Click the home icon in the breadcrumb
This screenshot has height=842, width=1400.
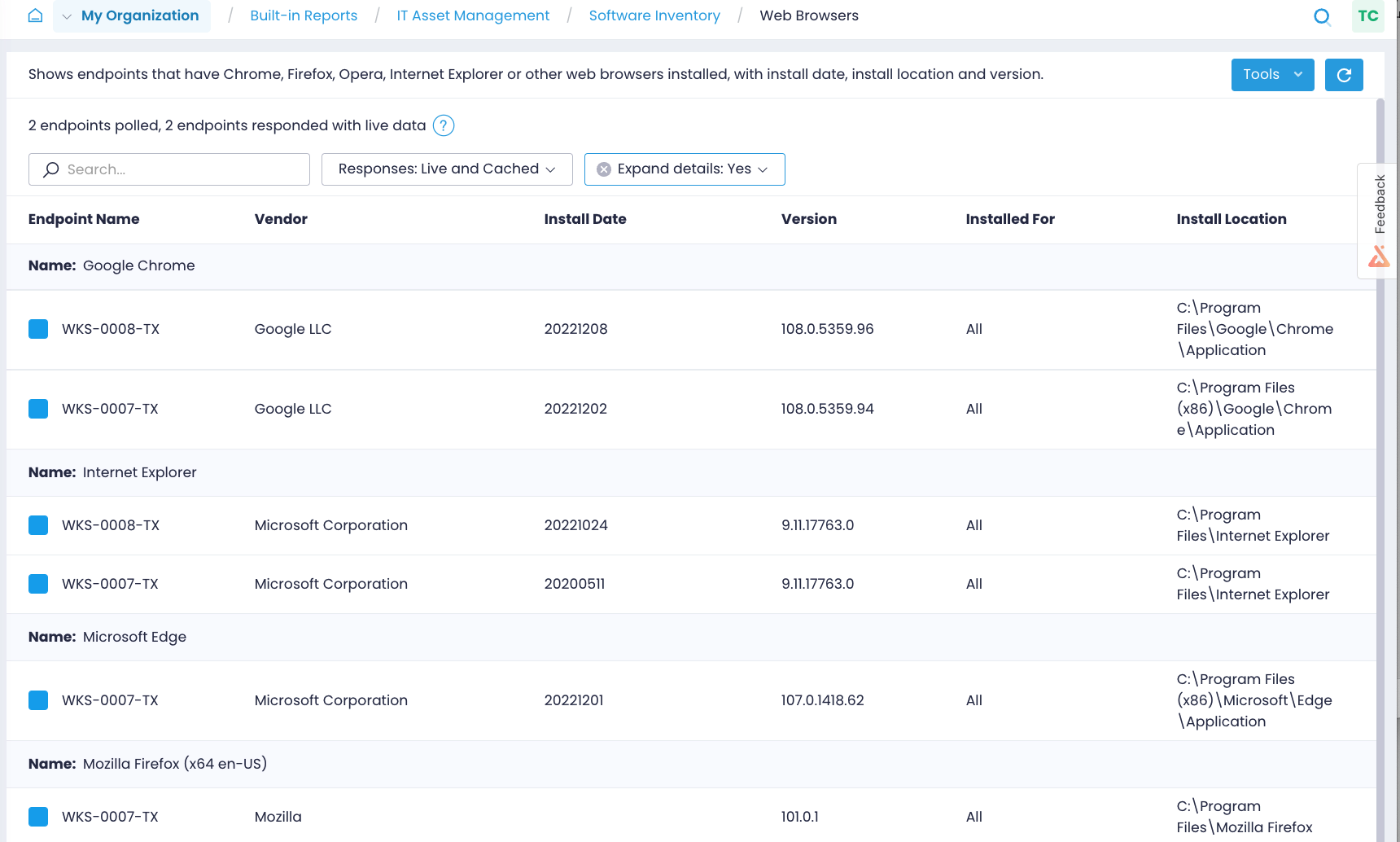click(x=34, y=15)
